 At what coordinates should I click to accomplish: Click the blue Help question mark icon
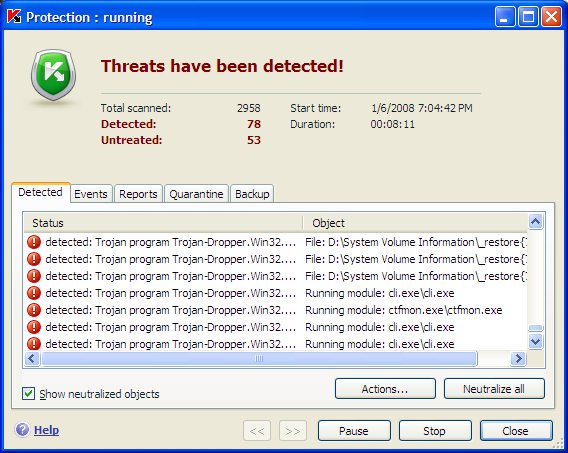(22, 429)
